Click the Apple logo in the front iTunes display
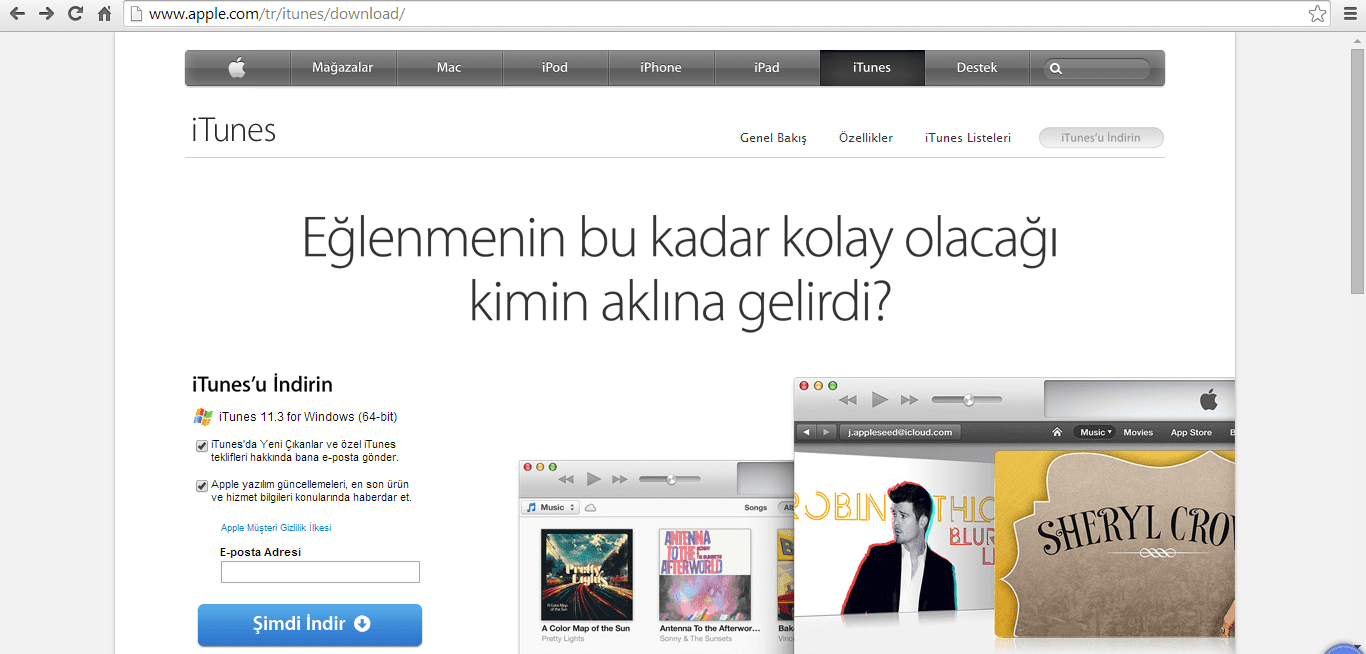 1209,400
